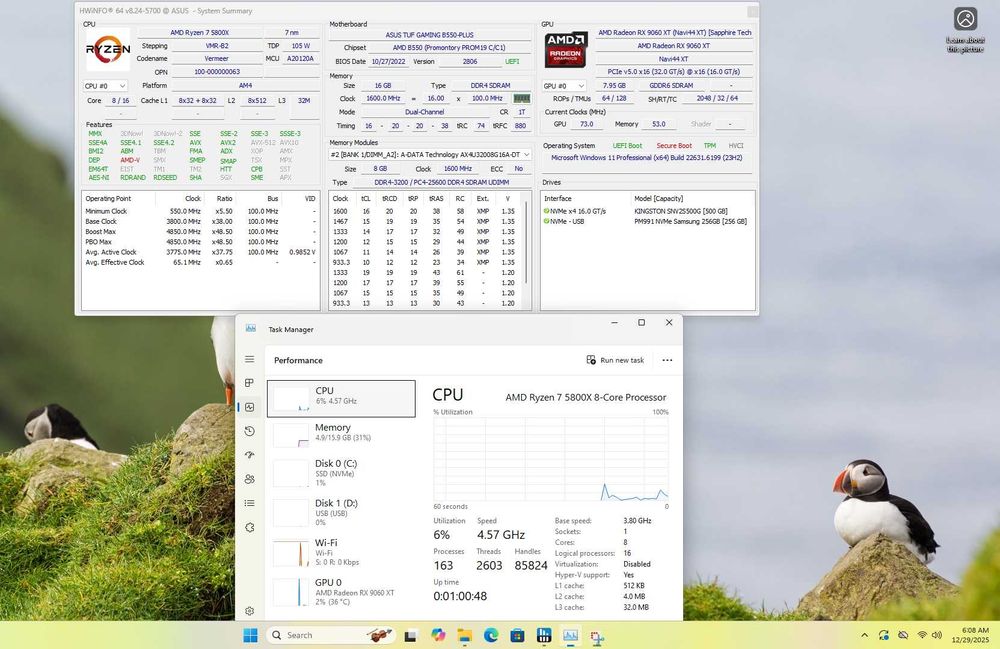Open the three-dots more options in Task Manager
Screen dimensions: 1000x649
(x=667, y=360)
